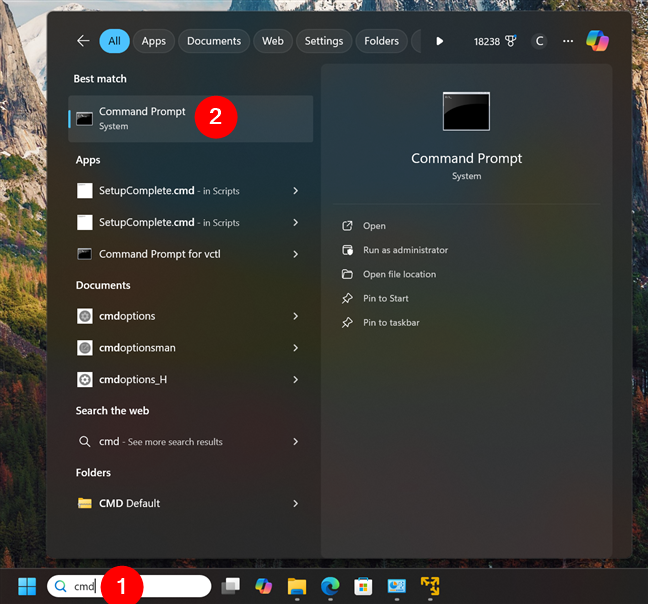Screen dimensions: 648x604
Task: Open Microsoft Store from the taskbar
Action: coord(363,586)
